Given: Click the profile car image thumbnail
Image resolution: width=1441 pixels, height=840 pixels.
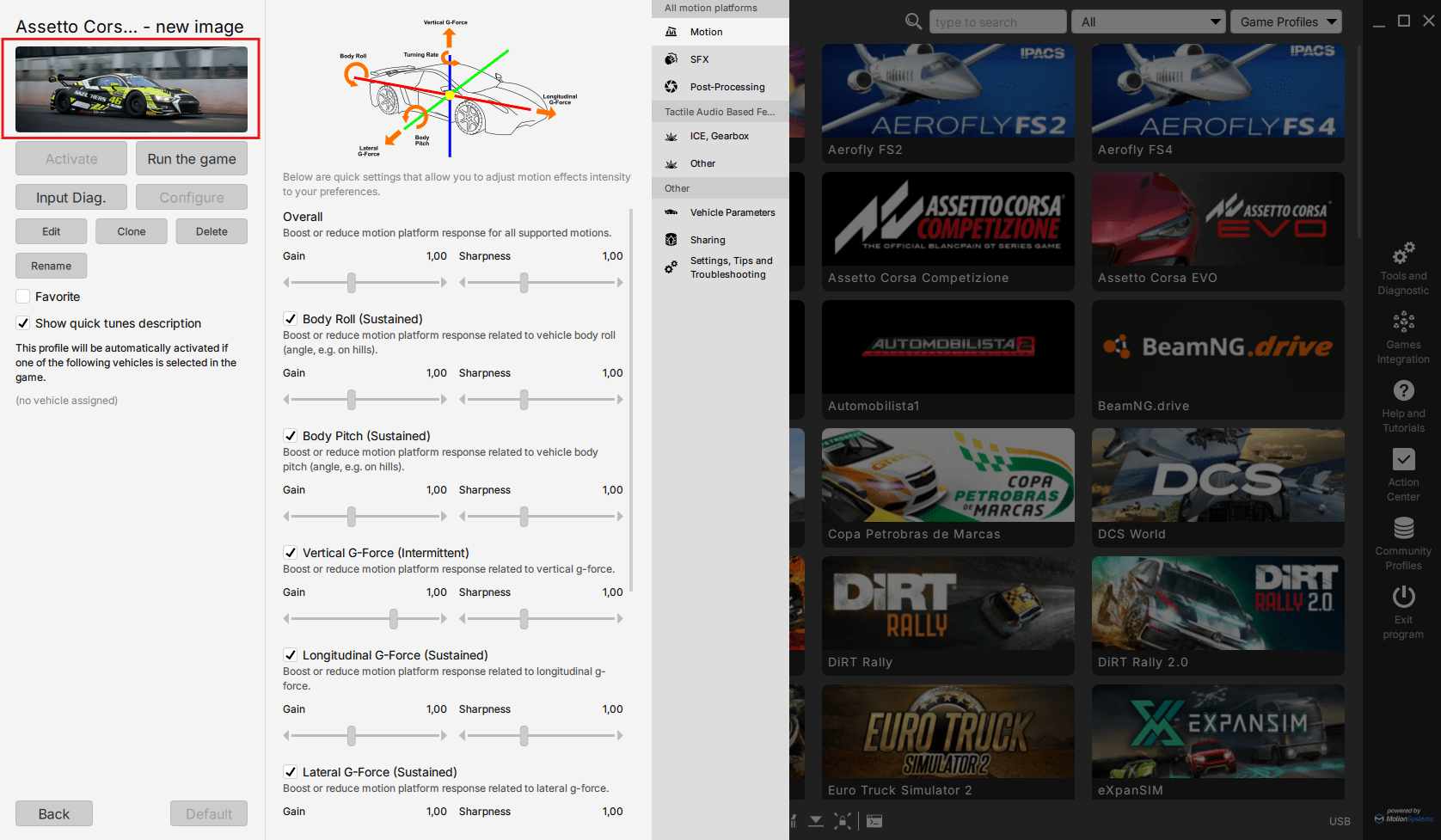Looking at the screenshot, I should tap(132, 89).
